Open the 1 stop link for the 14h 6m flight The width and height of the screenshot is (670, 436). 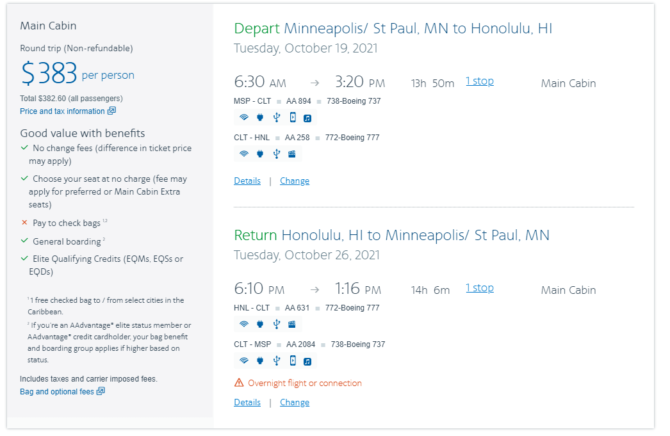[x=479, y=288]
